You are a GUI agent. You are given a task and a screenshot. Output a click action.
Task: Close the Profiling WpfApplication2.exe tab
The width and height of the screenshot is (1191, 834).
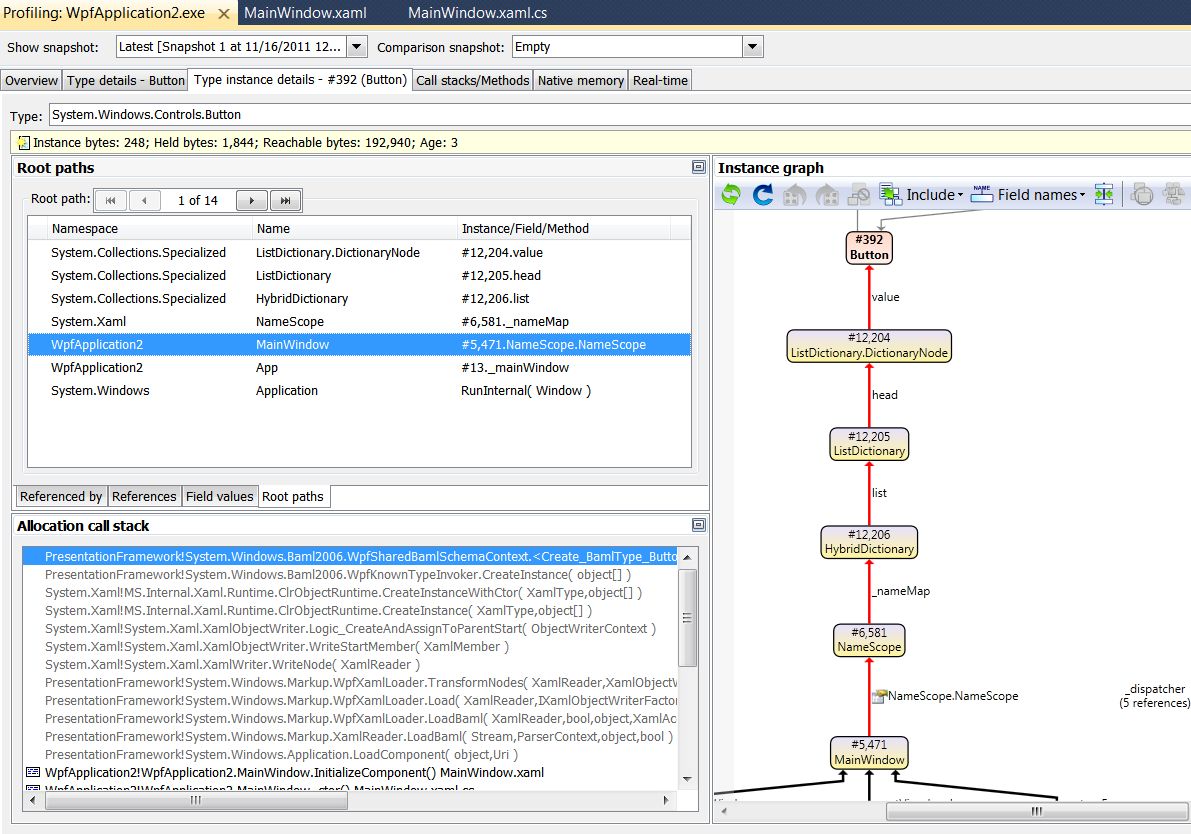click(223, 14)
